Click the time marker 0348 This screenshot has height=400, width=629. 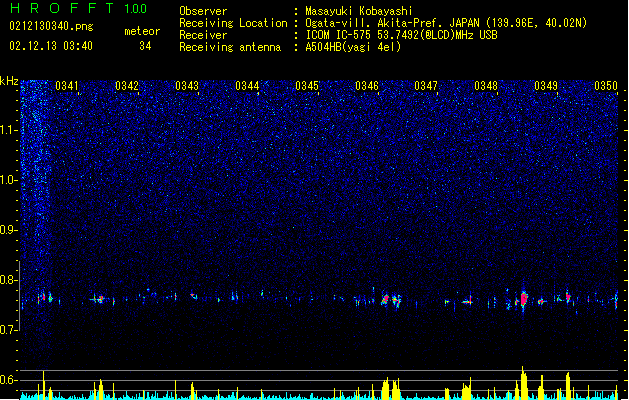(x=486, y=86)
